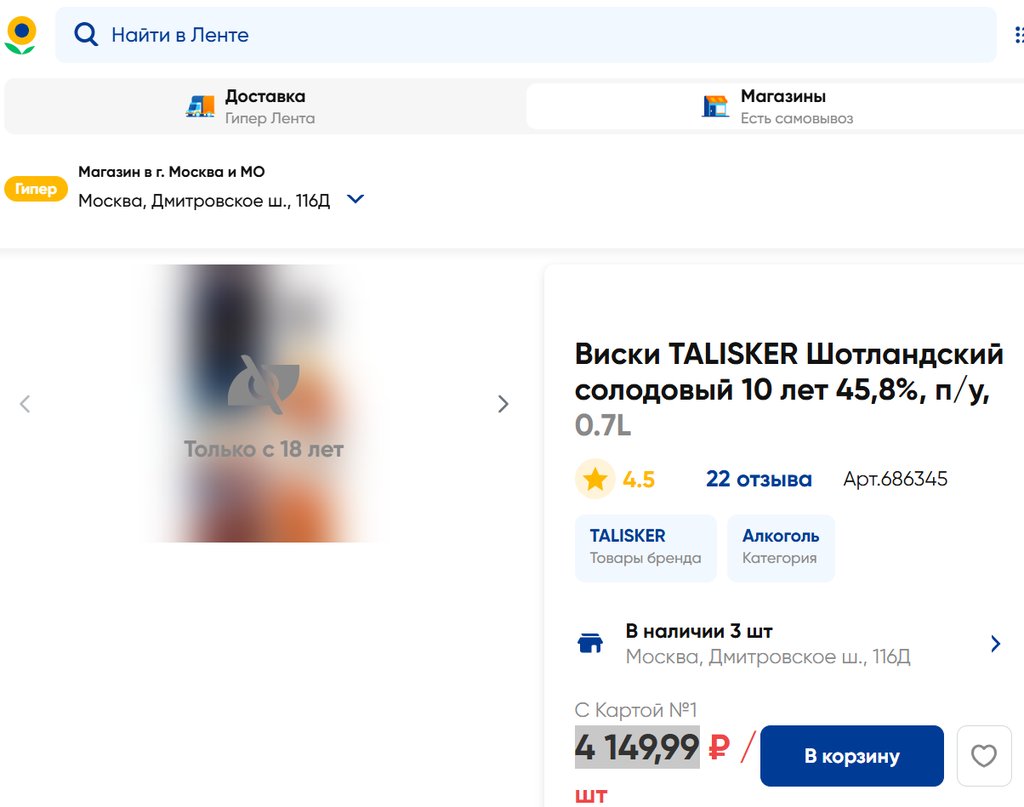1024x807 pixels.
Task: Click the store pickup icon
Action: [x=715, y=106]
